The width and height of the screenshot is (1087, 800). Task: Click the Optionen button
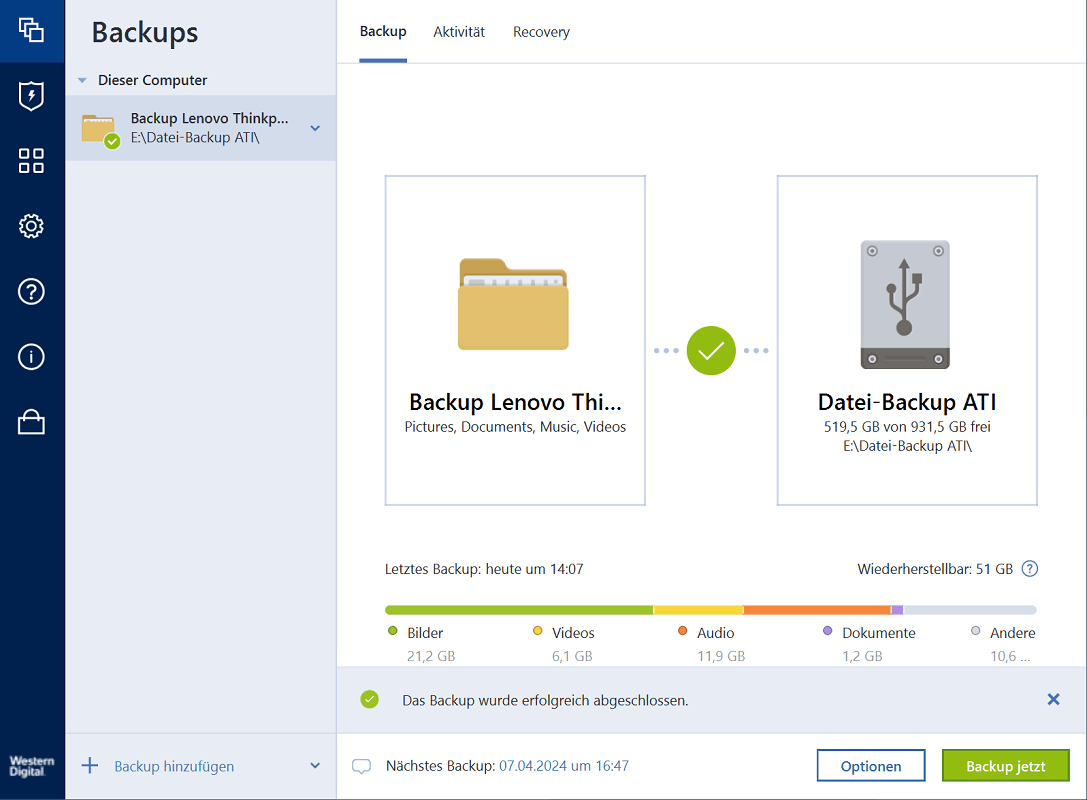click(871, 765)
